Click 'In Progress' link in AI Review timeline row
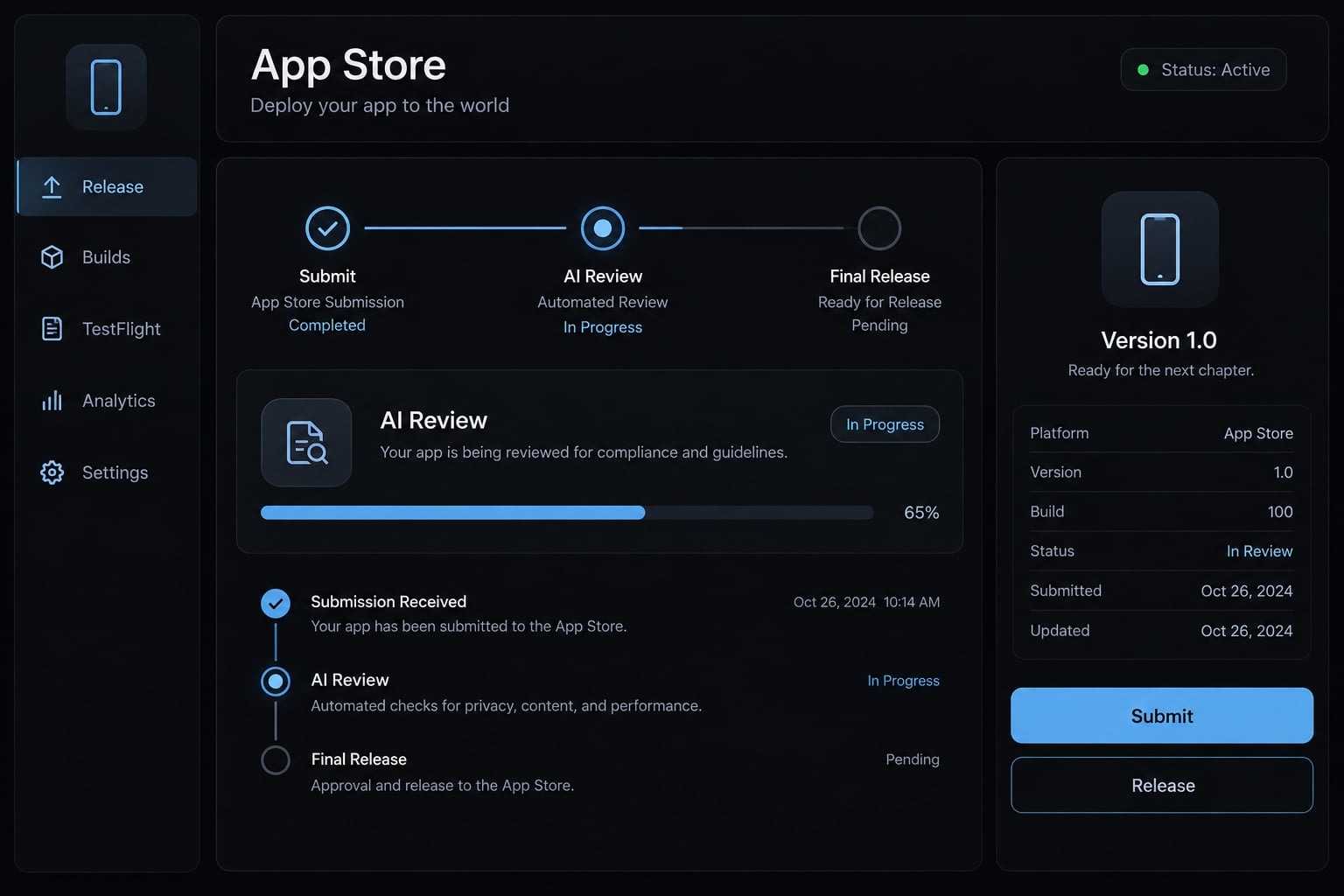This screenshot has height=896, width=1344. coord(903,681)
